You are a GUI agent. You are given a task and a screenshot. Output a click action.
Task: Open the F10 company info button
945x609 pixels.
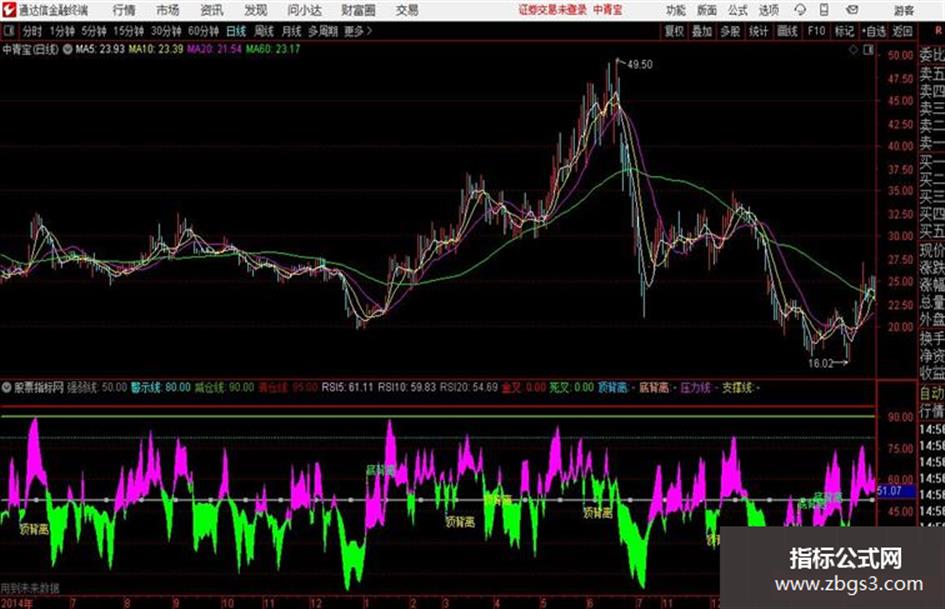(x=817, y=31)
